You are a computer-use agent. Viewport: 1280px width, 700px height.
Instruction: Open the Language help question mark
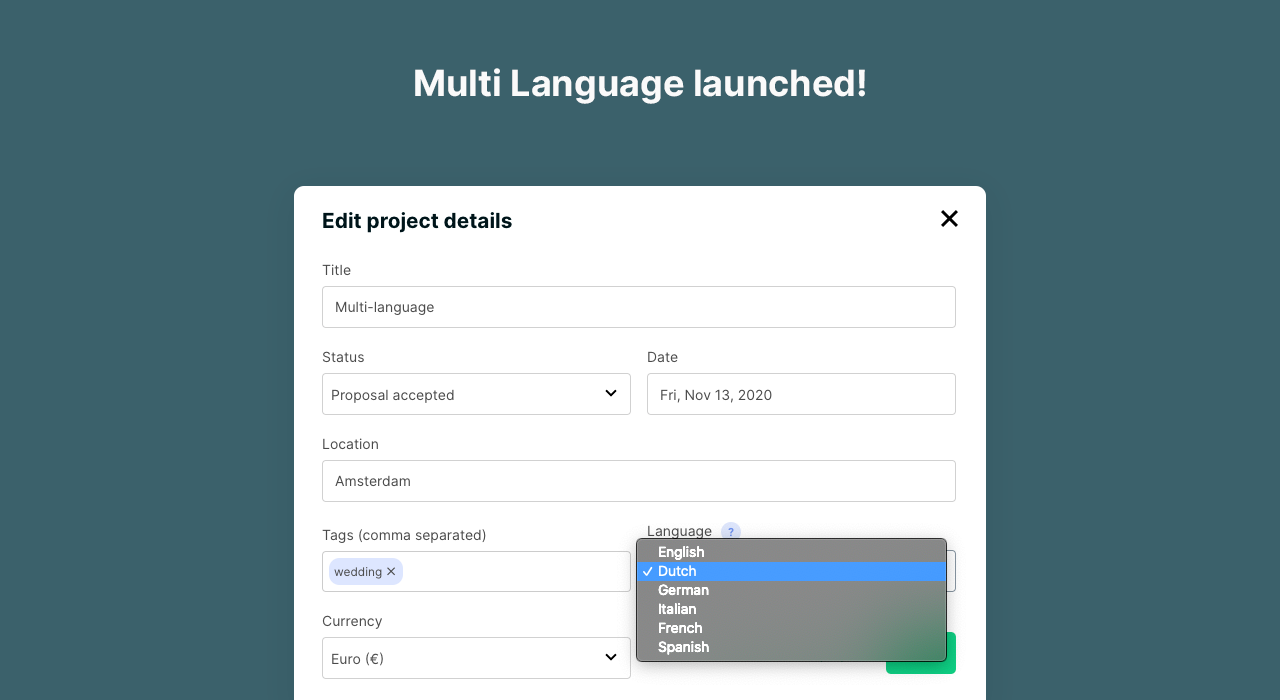coord(731,532)
